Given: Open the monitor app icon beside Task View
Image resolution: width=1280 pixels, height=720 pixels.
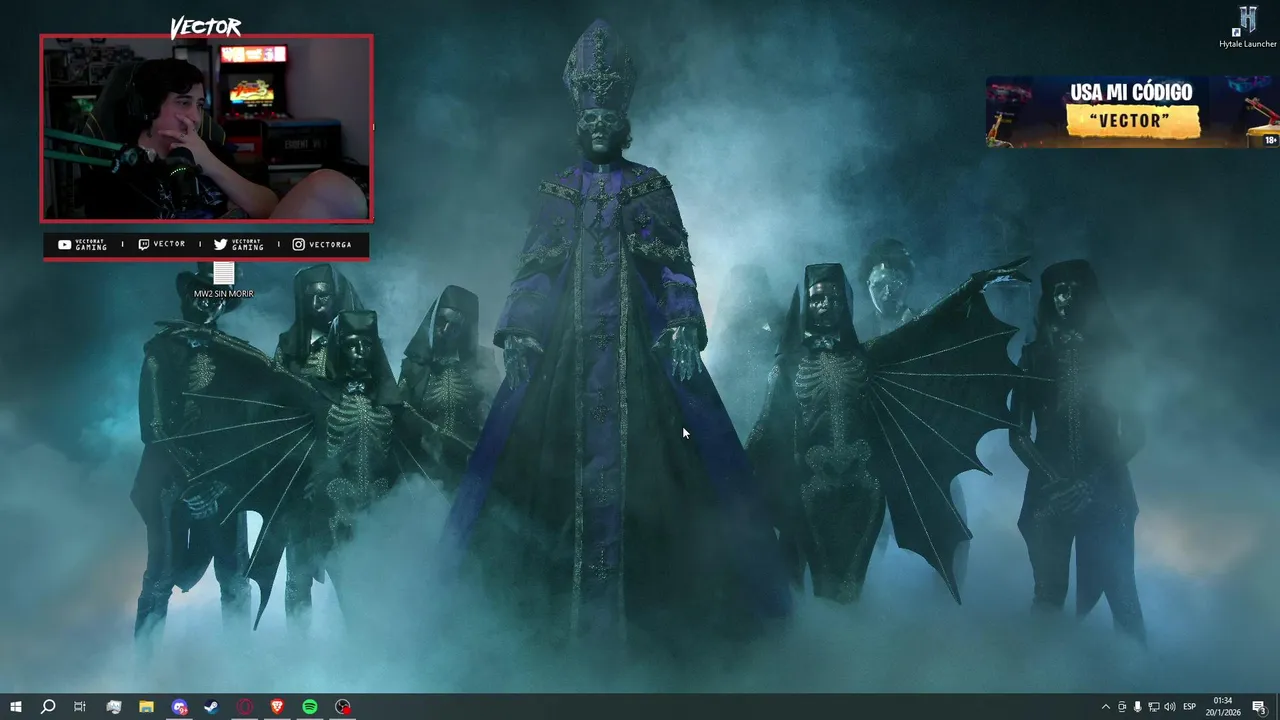Looking at the screenshot, I should coord(113,707).
